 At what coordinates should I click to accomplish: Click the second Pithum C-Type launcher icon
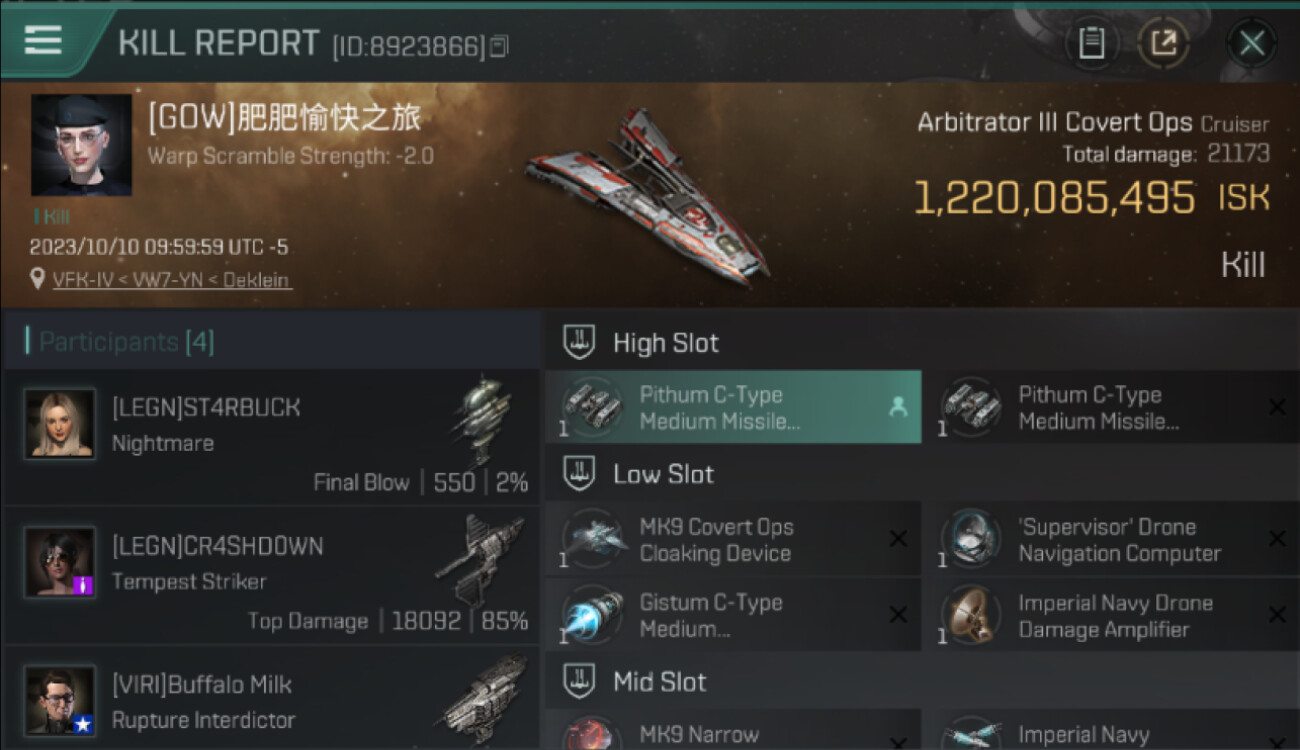coord(971,407)
